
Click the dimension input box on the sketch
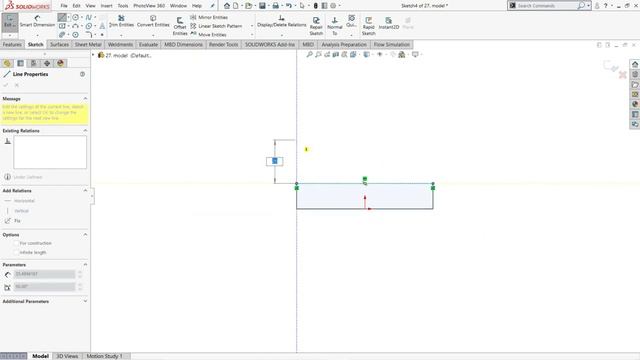click(x=275, y=161)
